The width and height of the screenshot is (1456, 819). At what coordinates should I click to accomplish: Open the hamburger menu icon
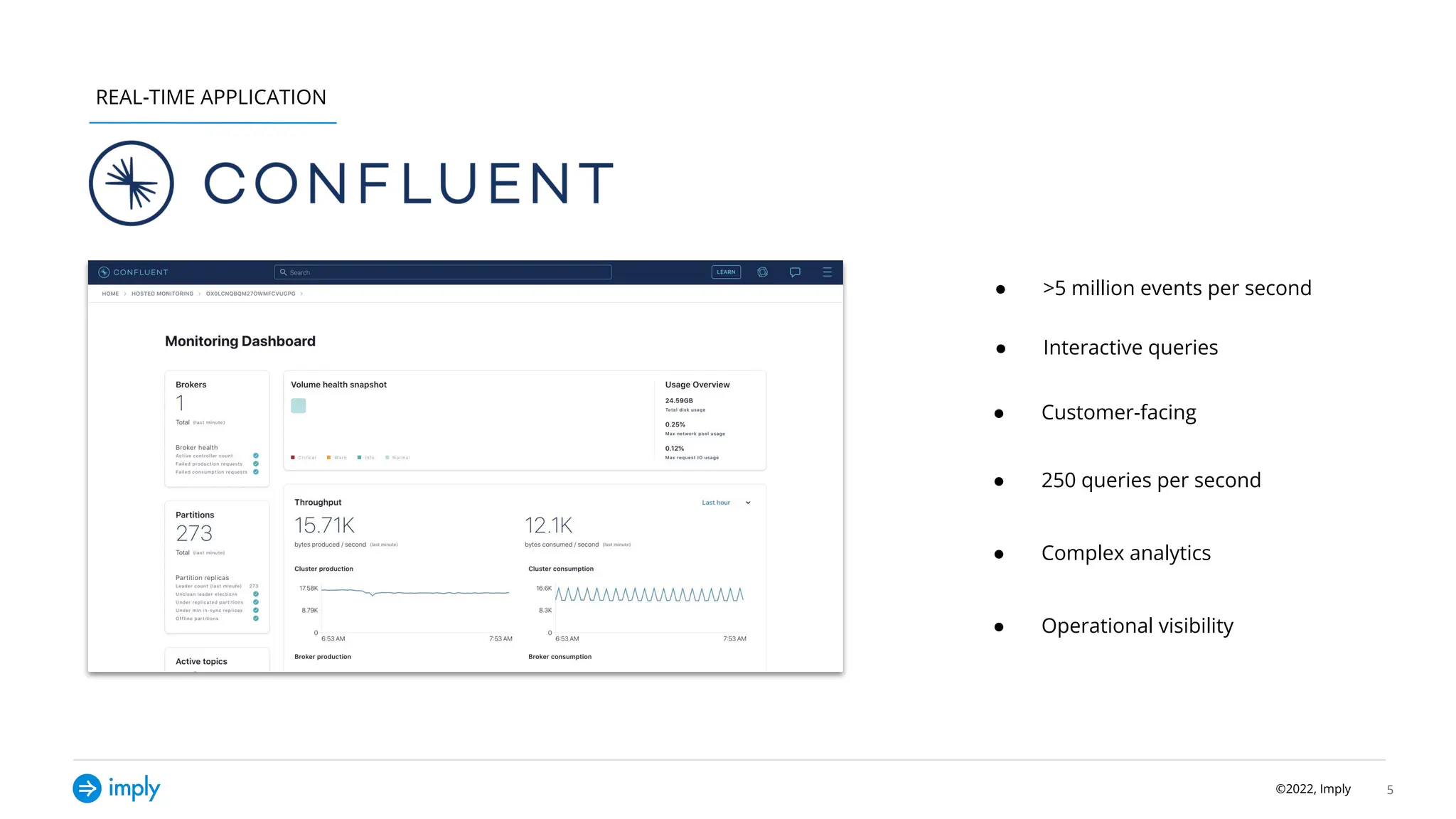827,272
